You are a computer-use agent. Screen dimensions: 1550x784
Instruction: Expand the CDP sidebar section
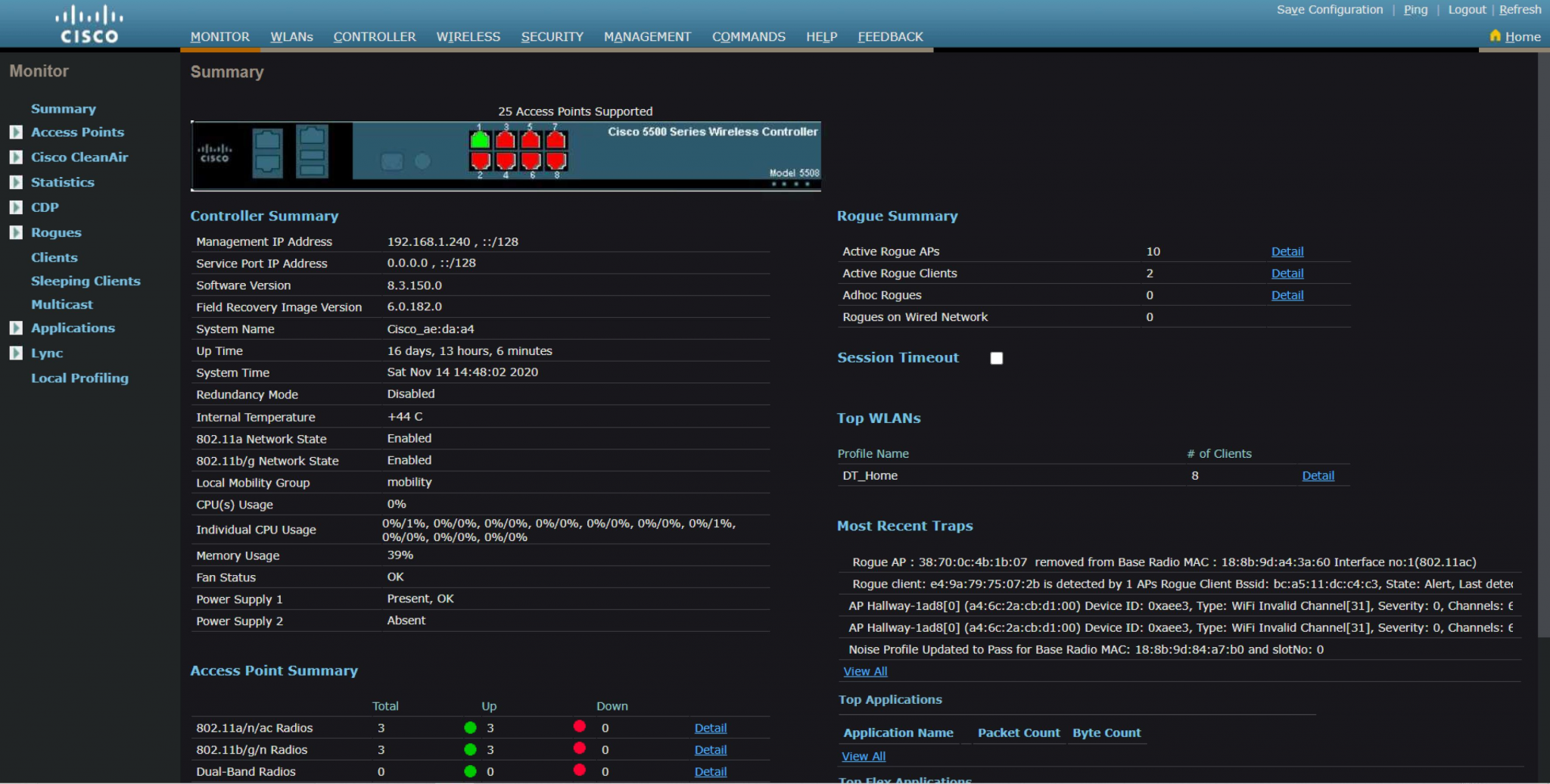point(16,207)
